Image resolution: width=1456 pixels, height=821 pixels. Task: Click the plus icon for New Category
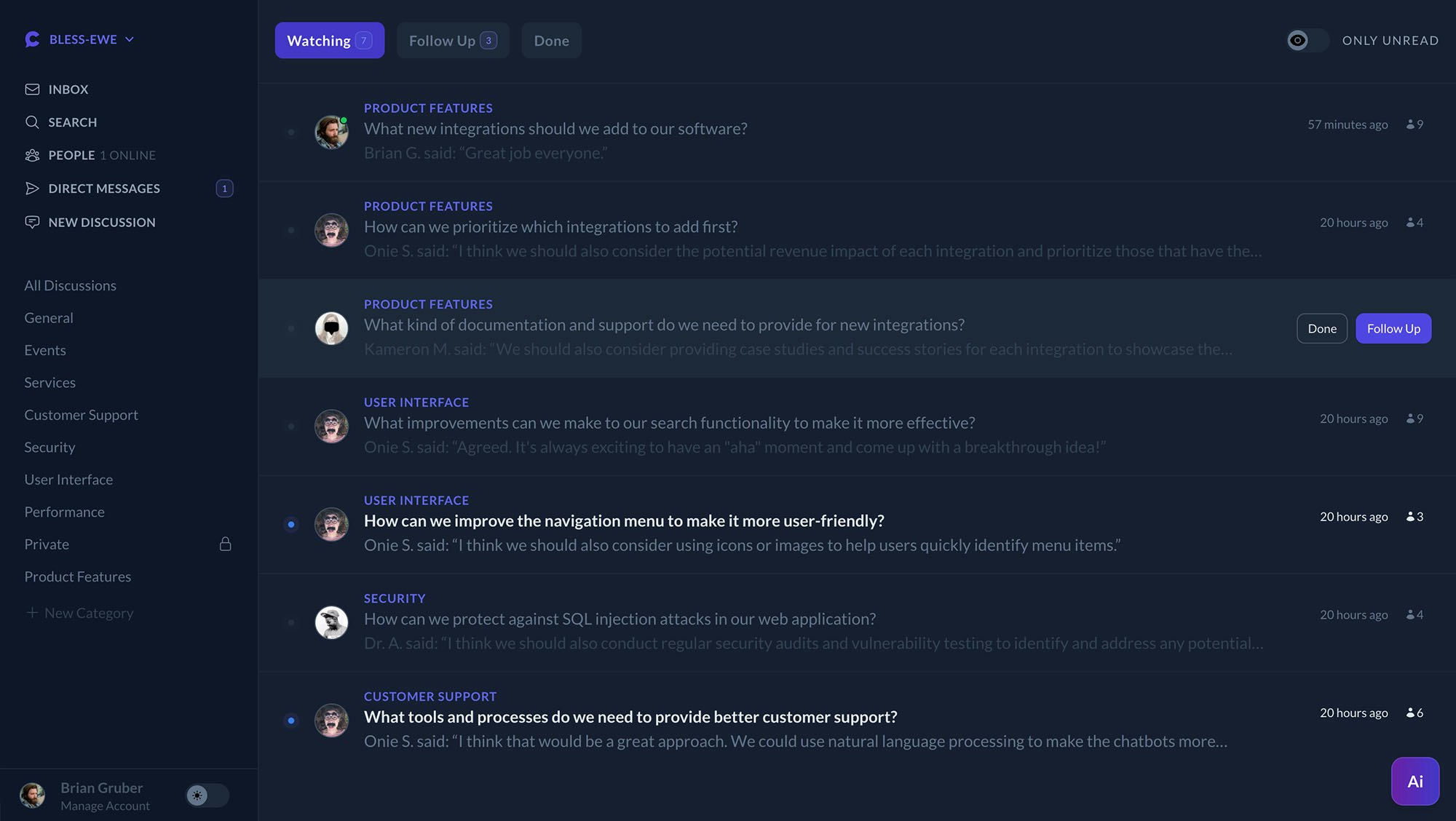tap(32, 613)
